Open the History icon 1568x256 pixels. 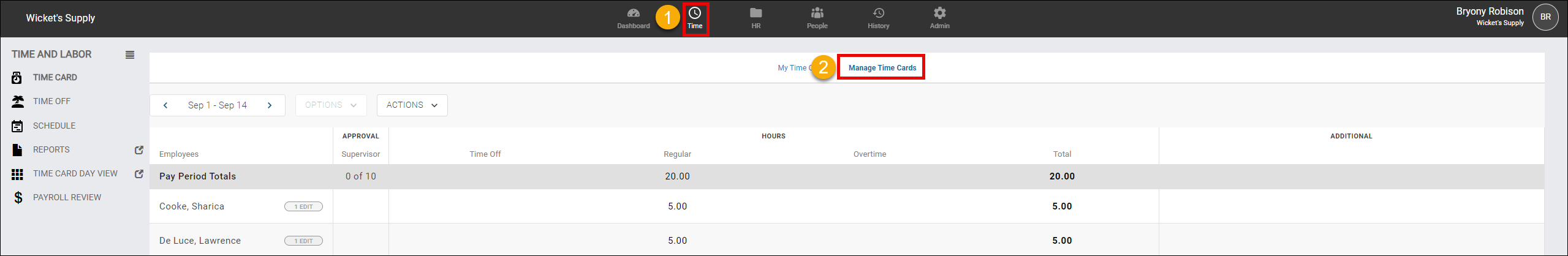[x=878, y=13]
